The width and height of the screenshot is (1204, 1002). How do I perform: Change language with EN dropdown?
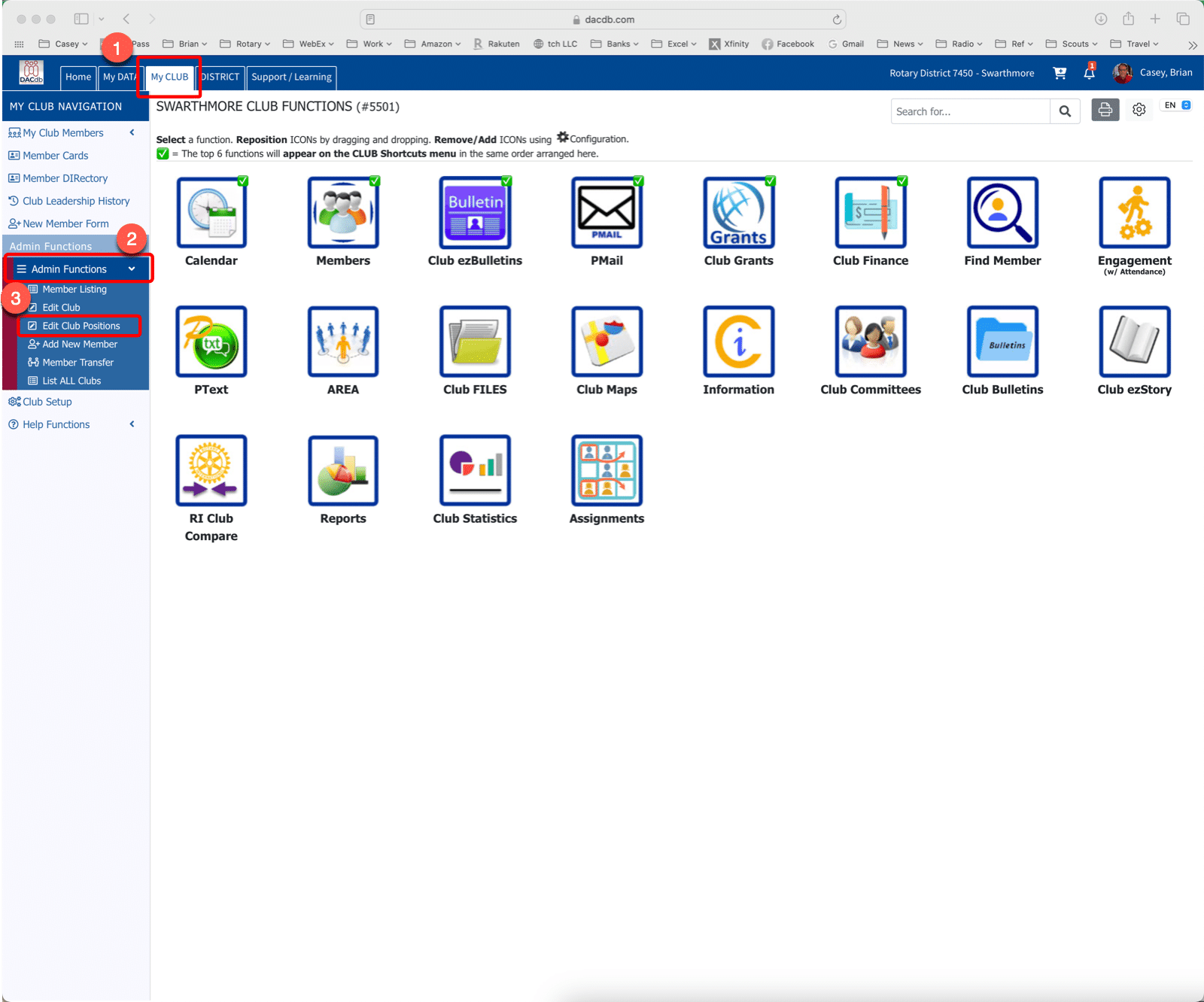[x=1177, y=105]
